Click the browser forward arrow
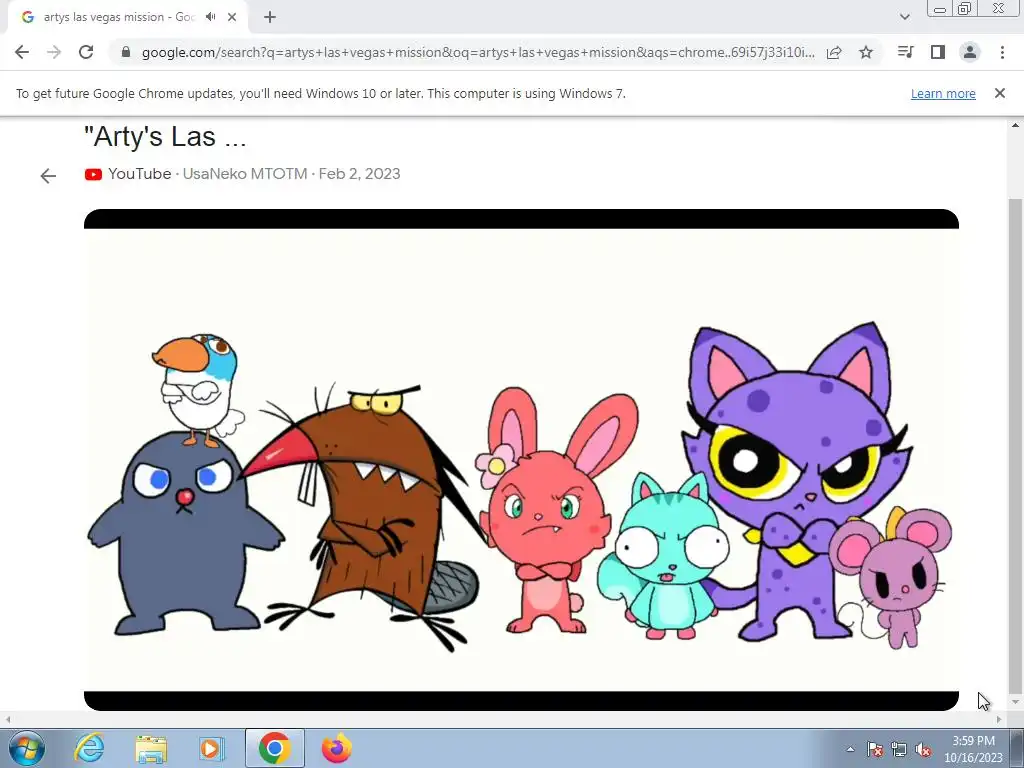 [54, 52]
